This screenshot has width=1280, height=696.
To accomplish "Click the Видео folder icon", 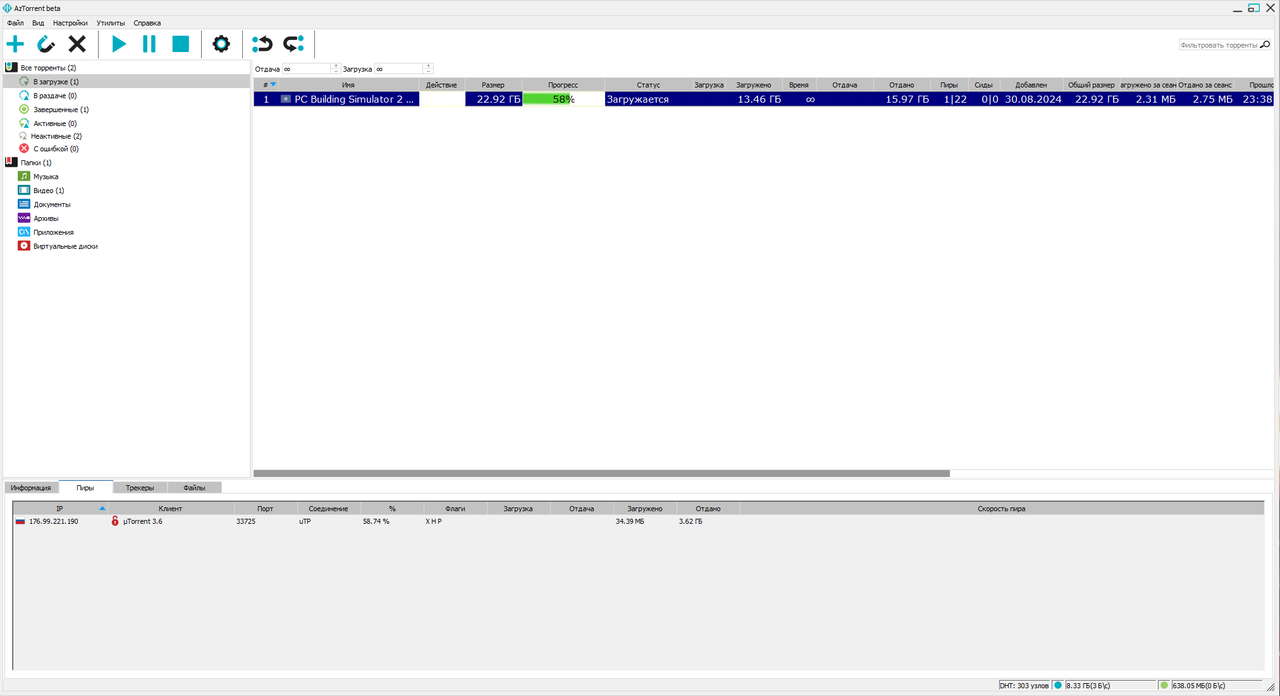I will click(x=24, y=190).
